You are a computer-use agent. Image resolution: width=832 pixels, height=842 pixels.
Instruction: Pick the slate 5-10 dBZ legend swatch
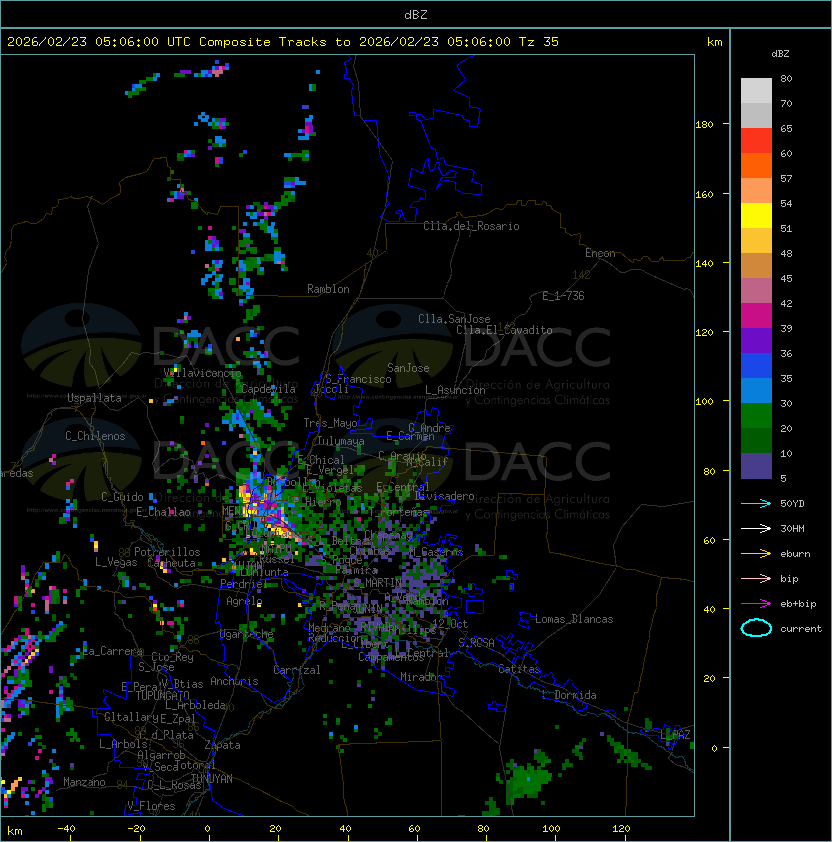[756, 466]
